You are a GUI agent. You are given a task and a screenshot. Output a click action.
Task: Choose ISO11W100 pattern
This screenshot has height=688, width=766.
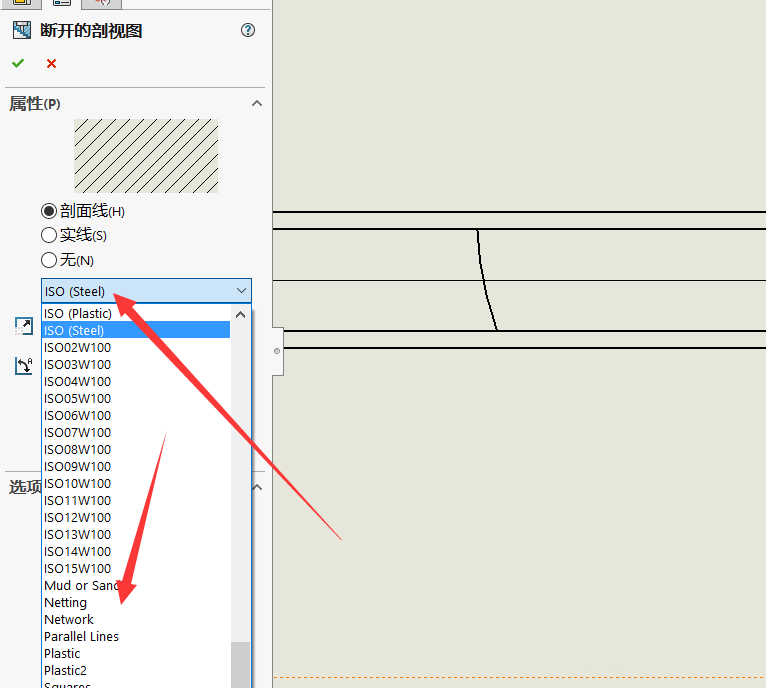pos(136,500)
